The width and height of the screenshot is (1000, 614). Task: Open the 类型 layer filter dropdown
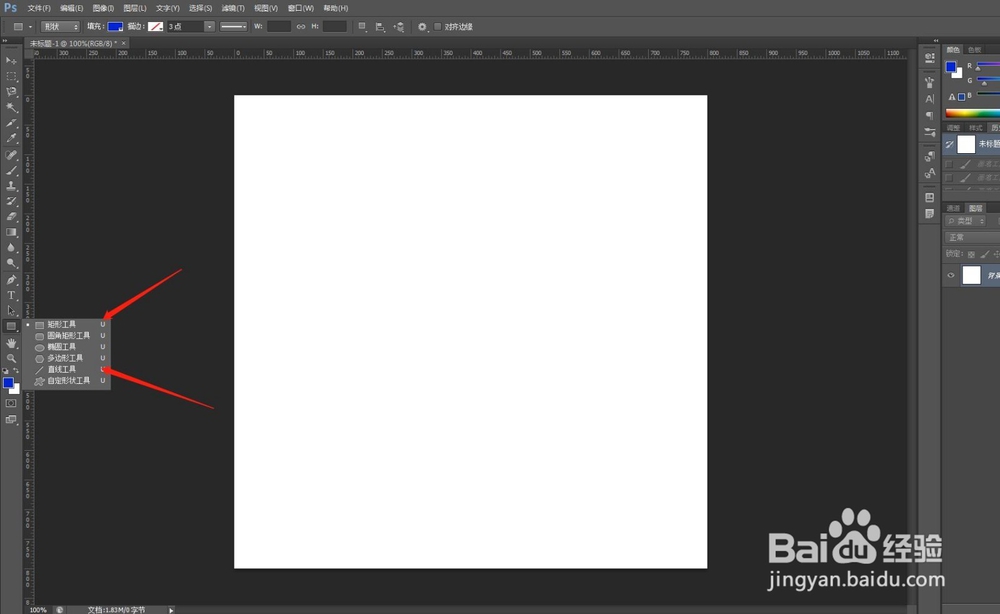click(966, 221)
